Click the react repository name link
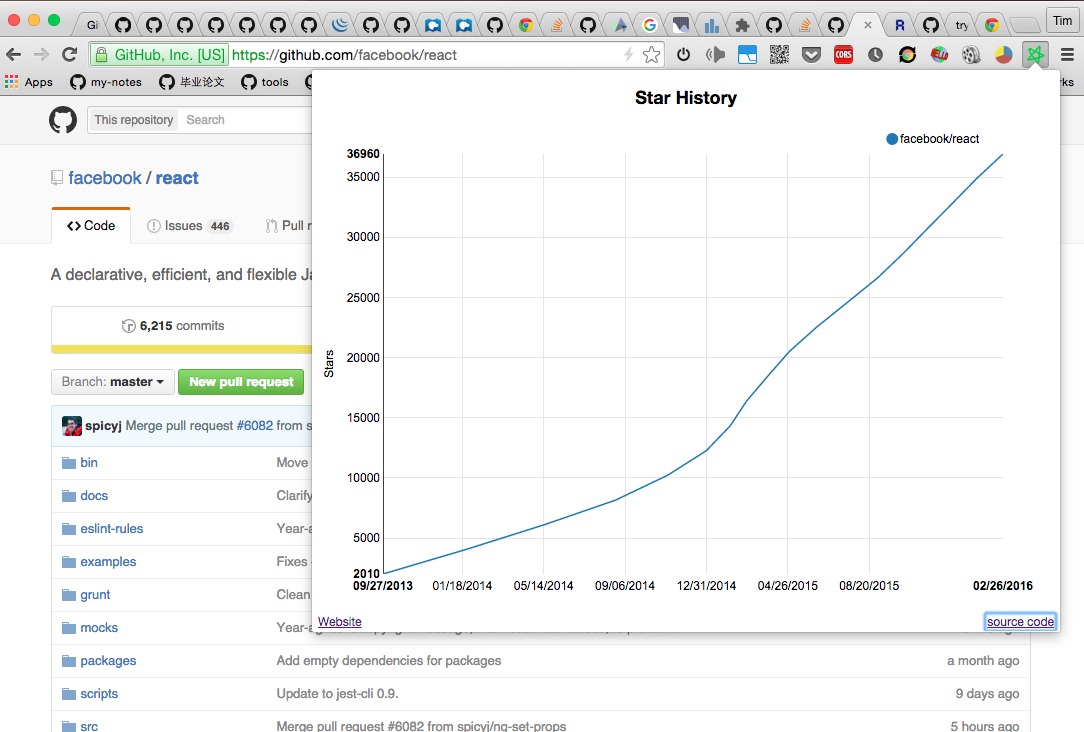Screen dimensions: 1084x732 pos(177,178)
